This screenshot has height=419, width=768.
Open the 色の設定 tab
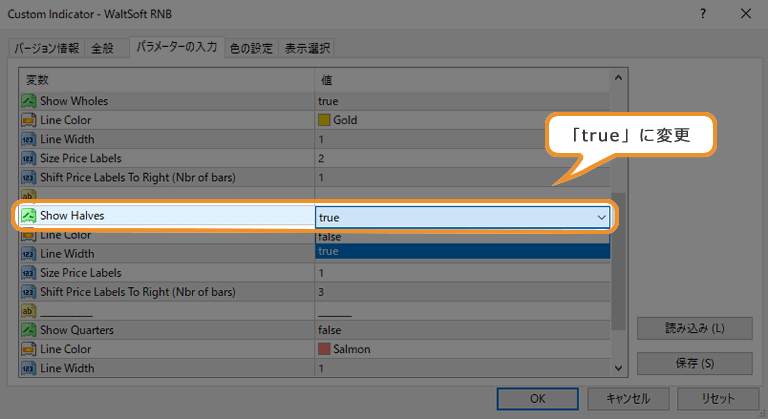point(251,48)
